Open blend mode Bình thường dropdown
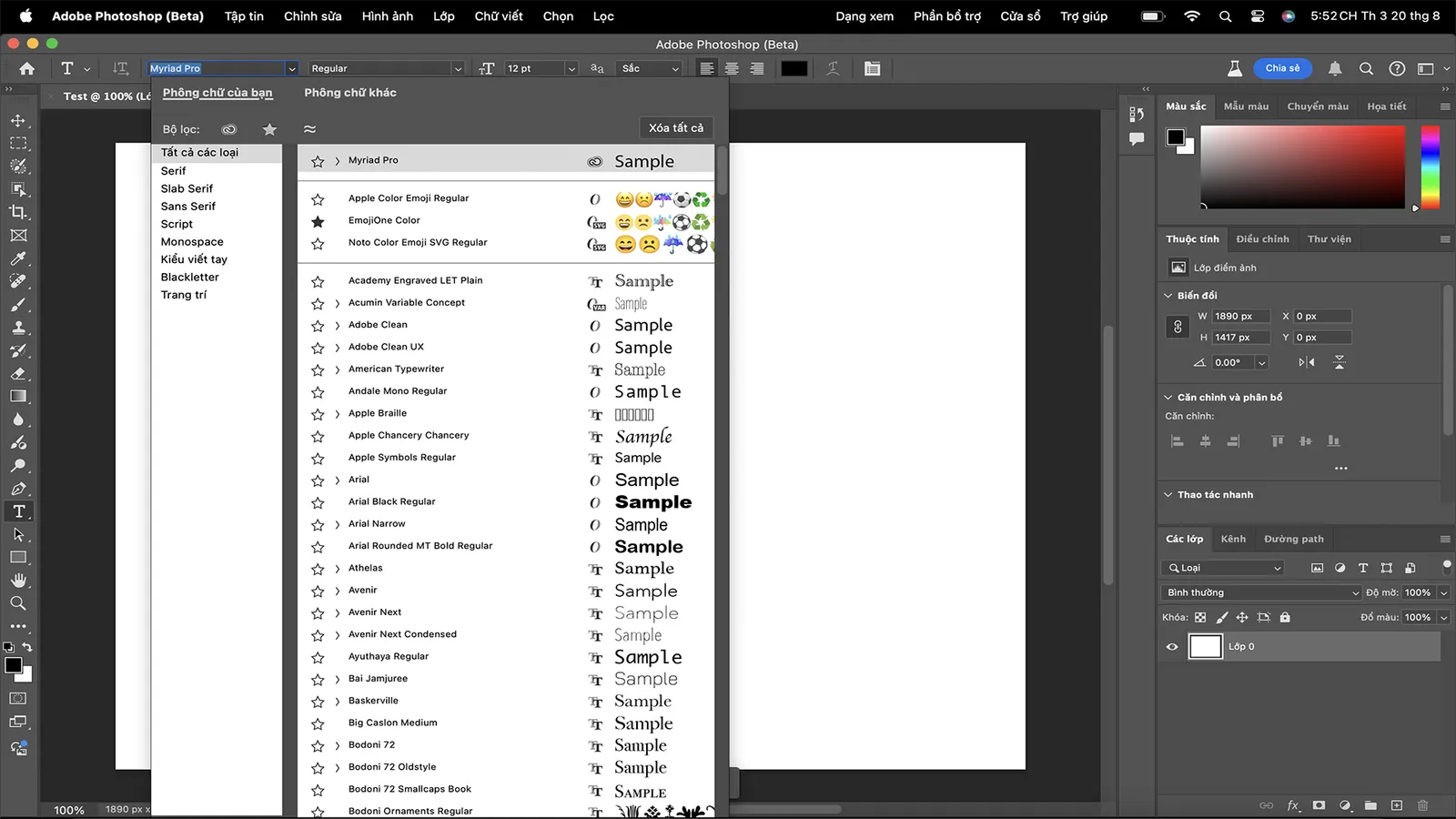Screen dimensions: 1456x819 1262,592
